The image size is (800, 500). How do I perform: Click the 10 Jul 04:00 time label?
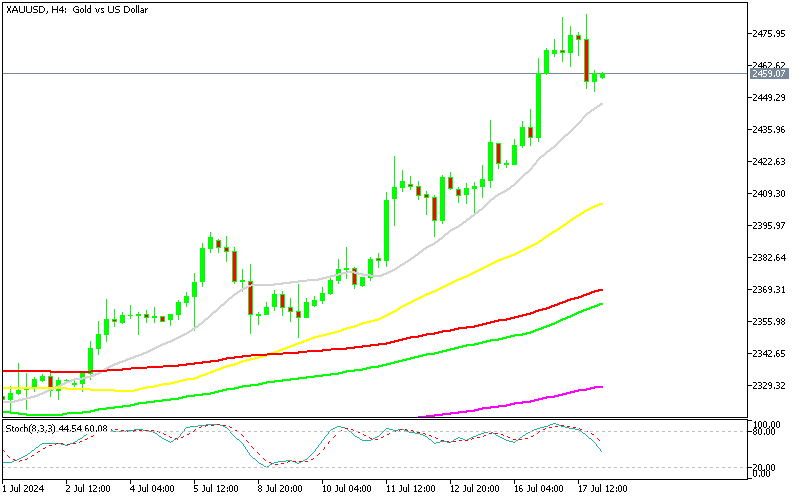pos(347,489)
